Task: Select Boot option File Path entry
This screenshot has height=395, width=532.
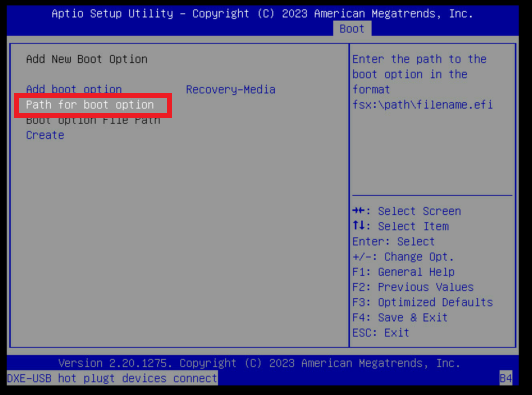Action: pos(93,120)
